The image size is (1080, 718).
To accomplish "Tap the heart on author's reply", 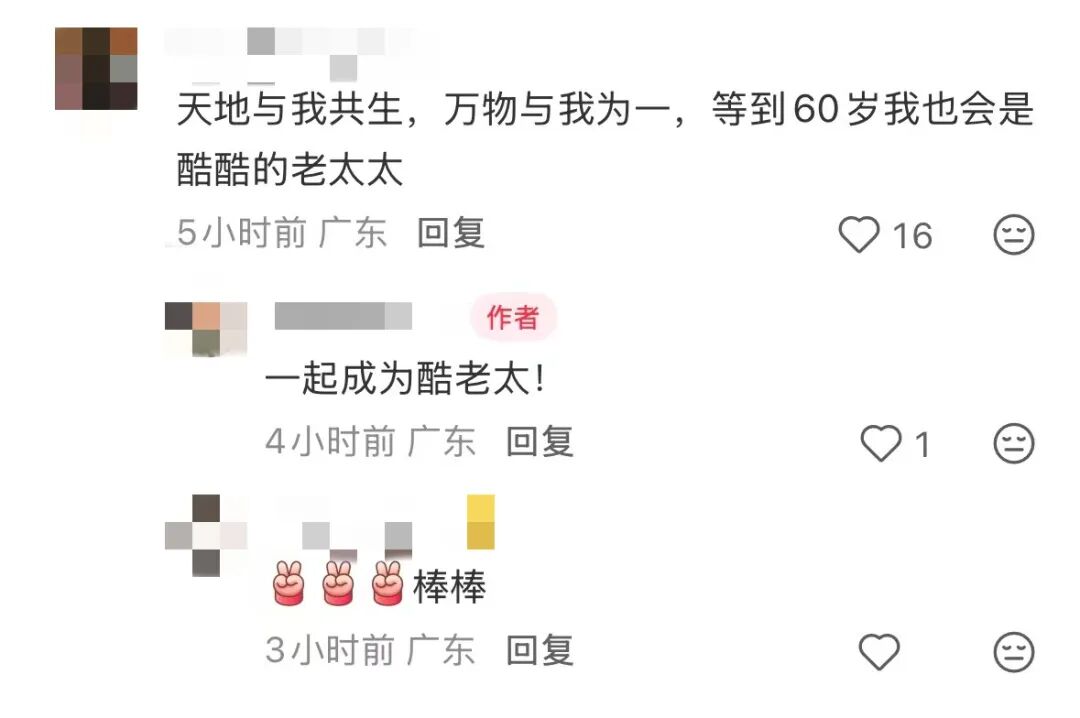I will click(x=881, y=443).
